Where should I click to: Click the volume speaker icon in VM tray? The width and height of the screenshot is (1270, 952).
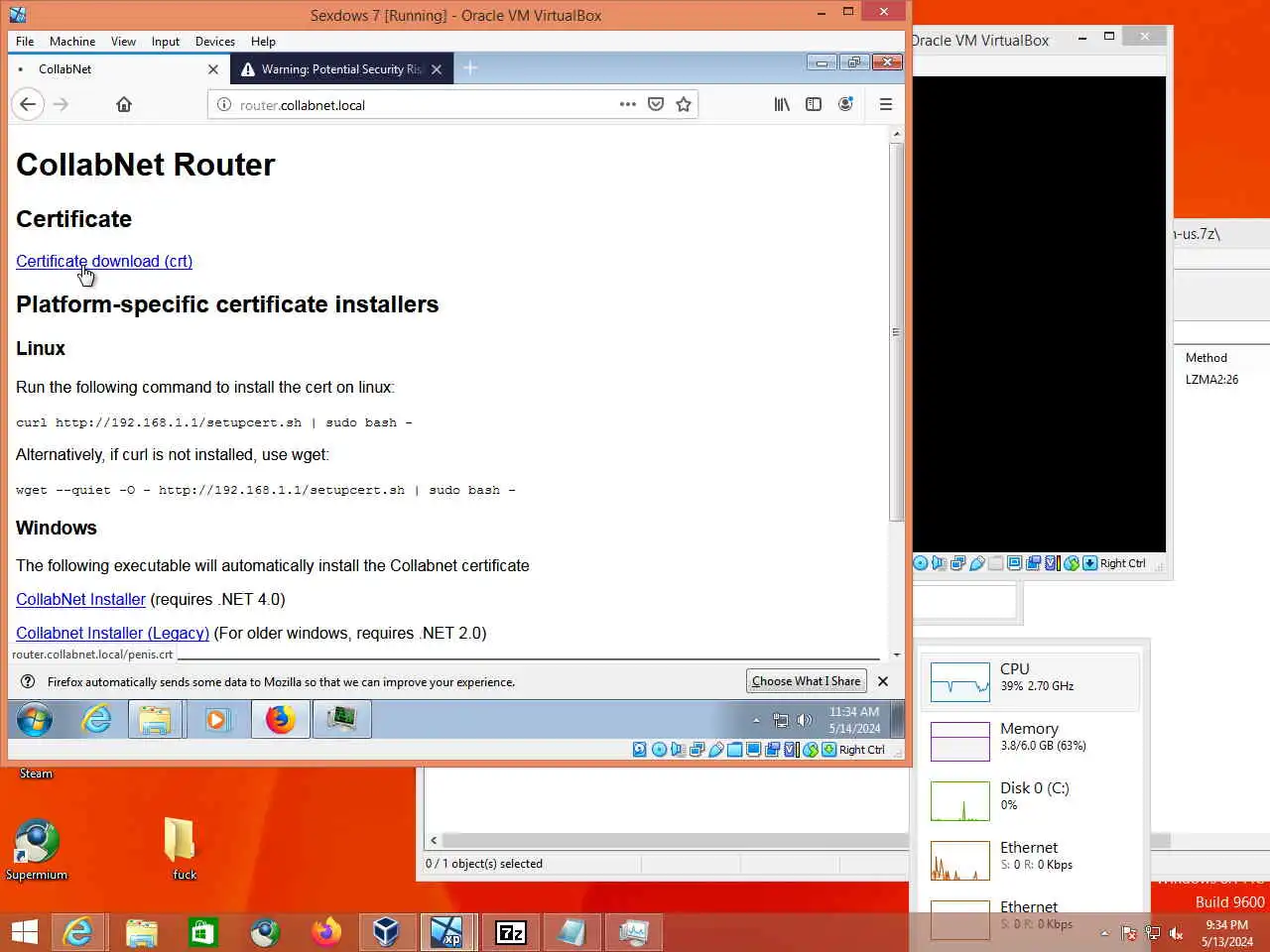pyautogui.click(x=805, y=721)
